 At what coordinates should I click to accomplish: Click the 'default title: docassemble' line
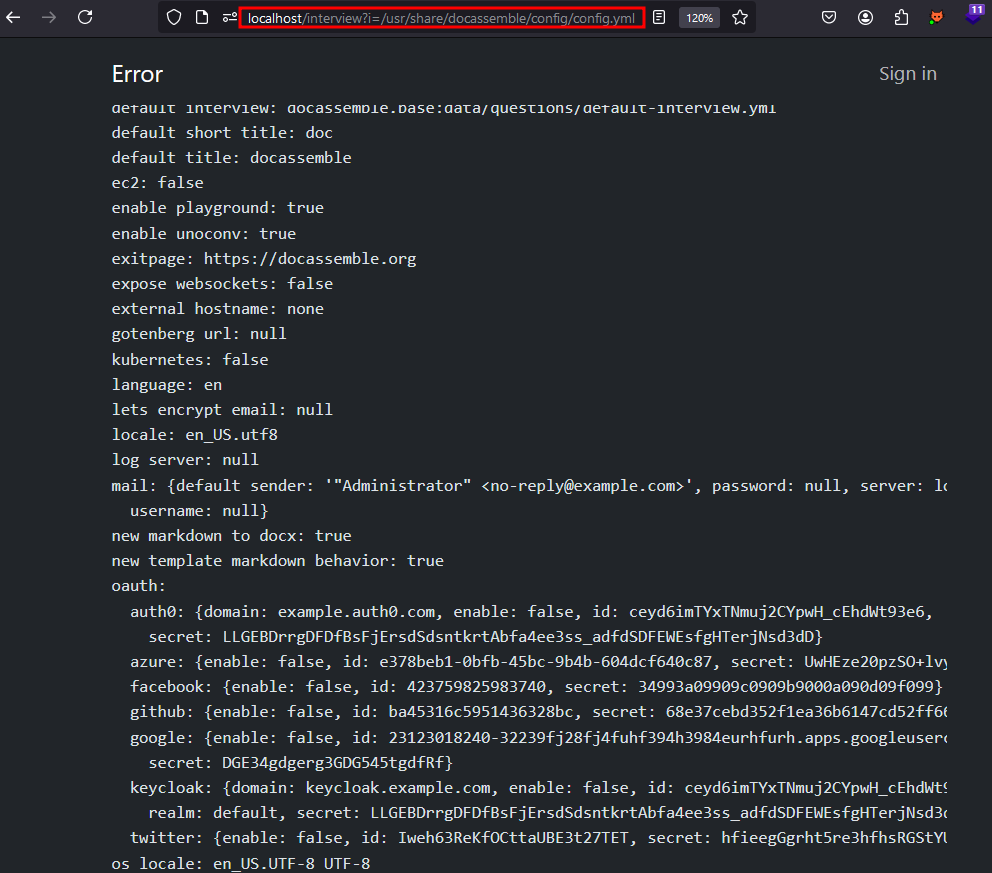pos(232,158)
